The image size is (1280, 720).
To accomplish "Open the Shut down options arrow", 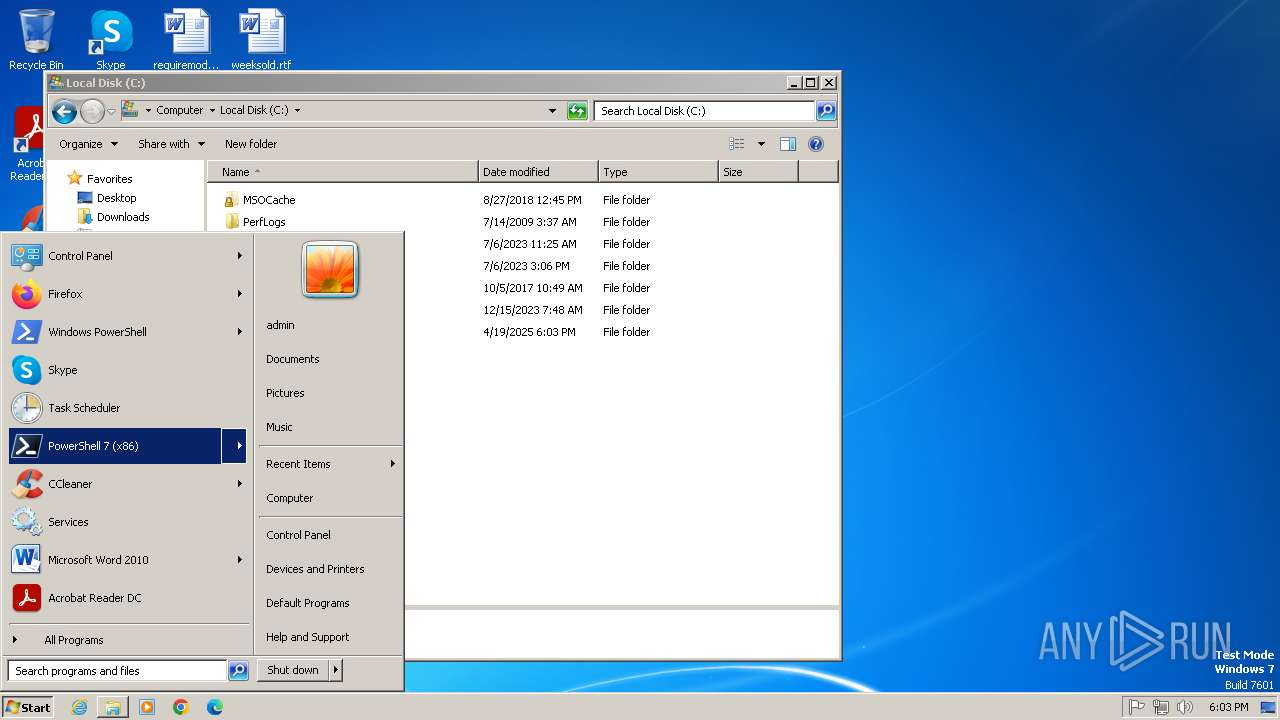I will point(335,670).
